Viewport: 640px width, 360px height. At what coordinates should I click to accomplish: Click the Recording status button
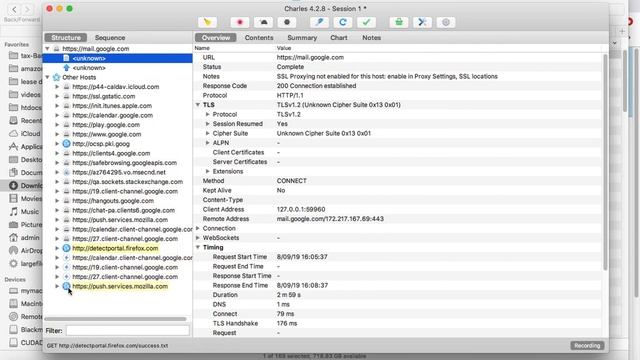coord(587,345)
